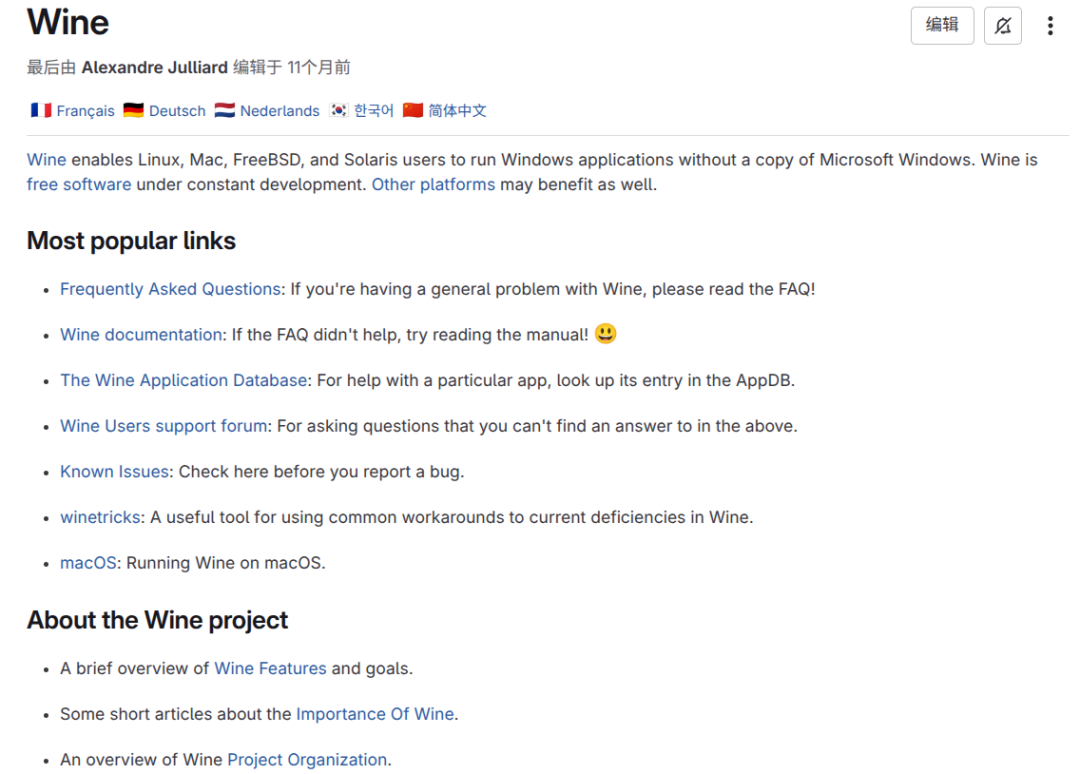This screenshot has width=1080, height=774.
Task: Click the Most popular links heading
Action: [x=131, y=241]
